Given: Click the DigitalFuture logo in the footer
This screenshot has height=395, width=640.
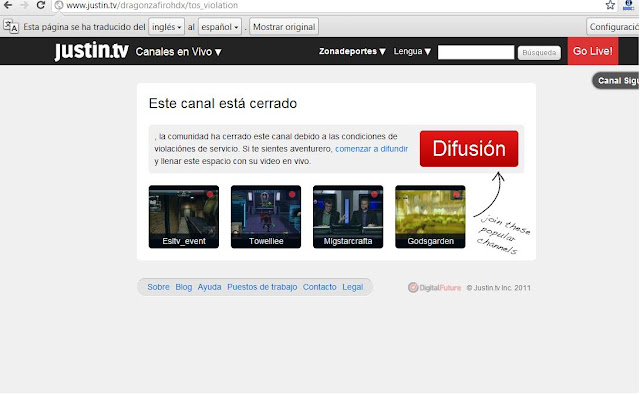Looking at the screenshot, I should click(434, 288).
